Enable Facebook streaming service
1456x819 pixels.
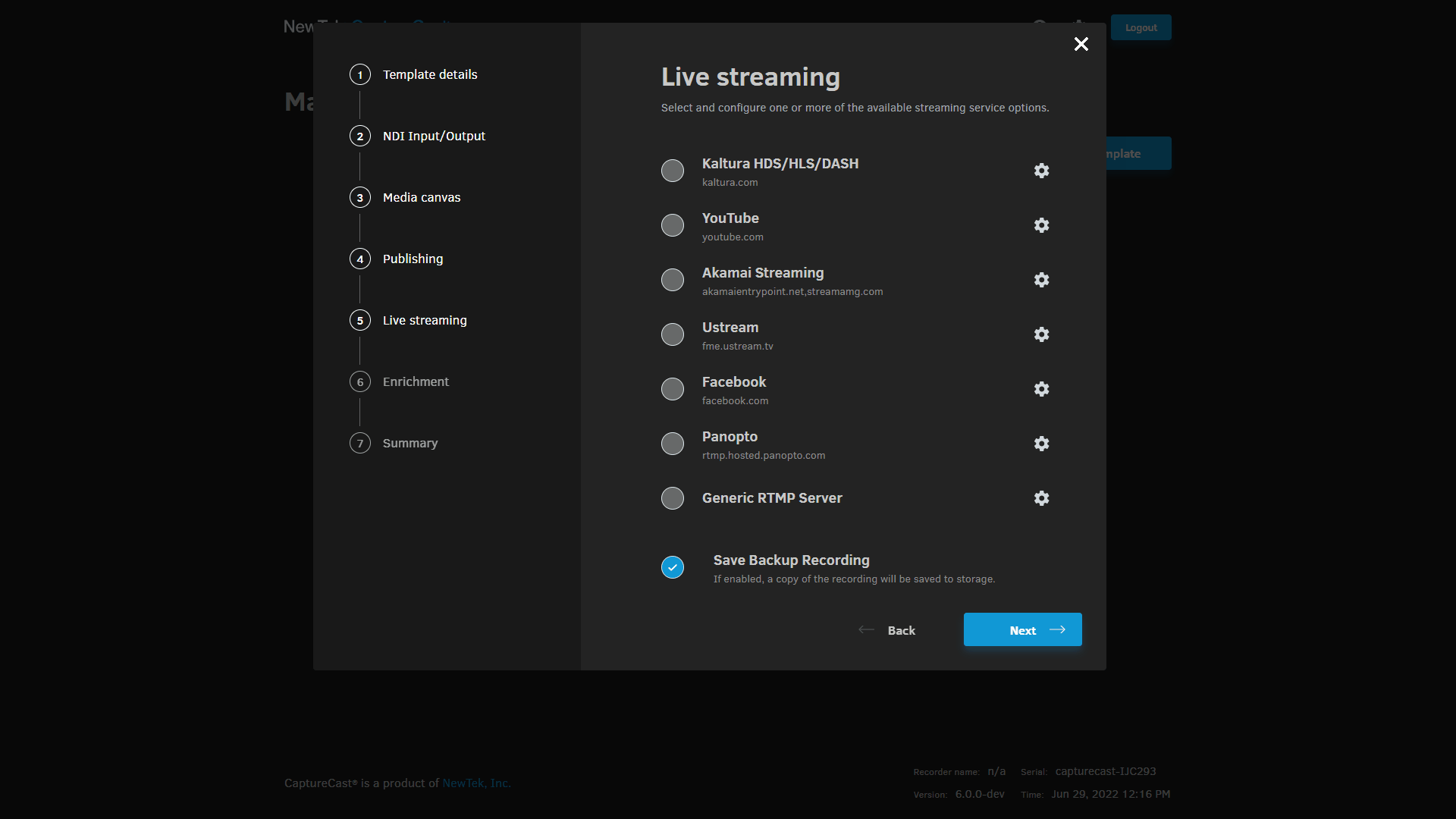point(672,389)
